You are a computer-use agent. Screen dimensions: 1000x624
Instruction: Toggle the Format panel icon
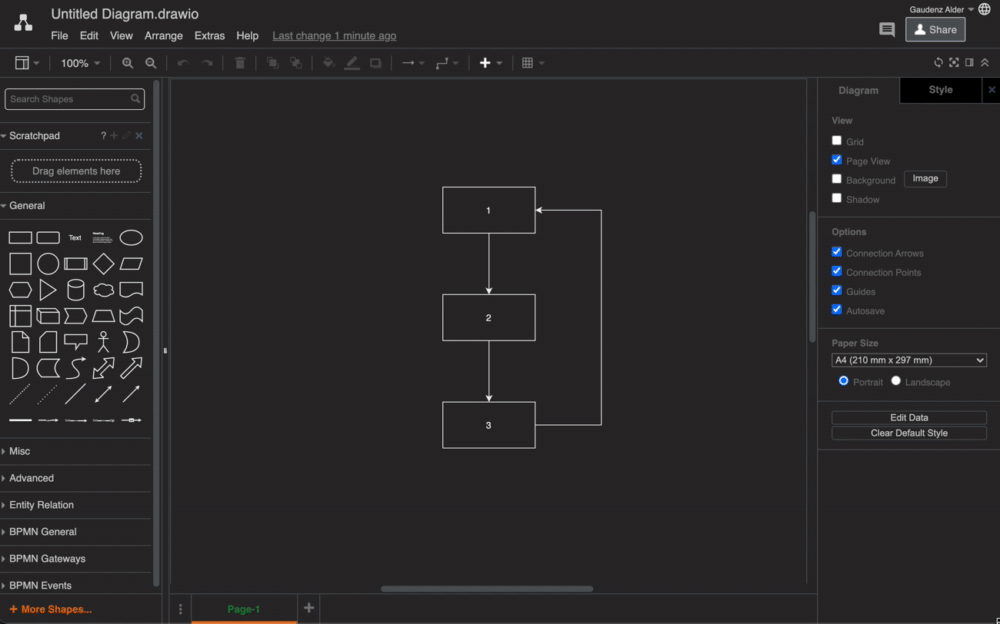(969, 62)
